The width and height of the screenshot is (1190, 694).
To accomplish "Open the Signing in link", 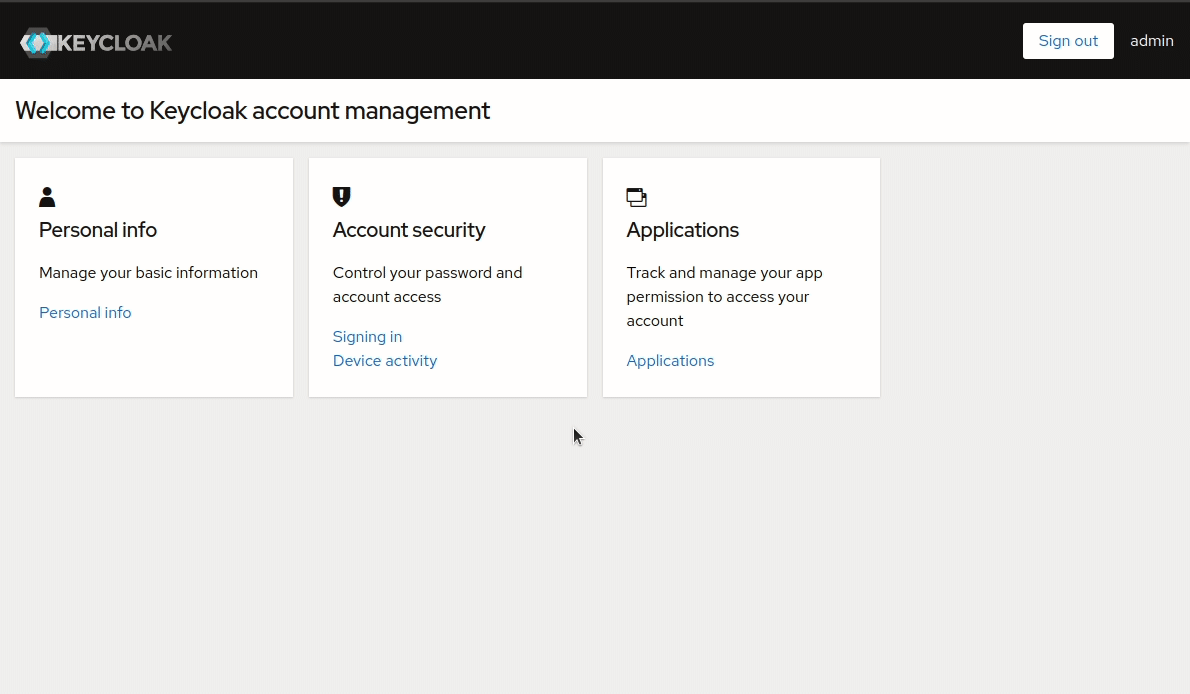I will coord(367,336).
